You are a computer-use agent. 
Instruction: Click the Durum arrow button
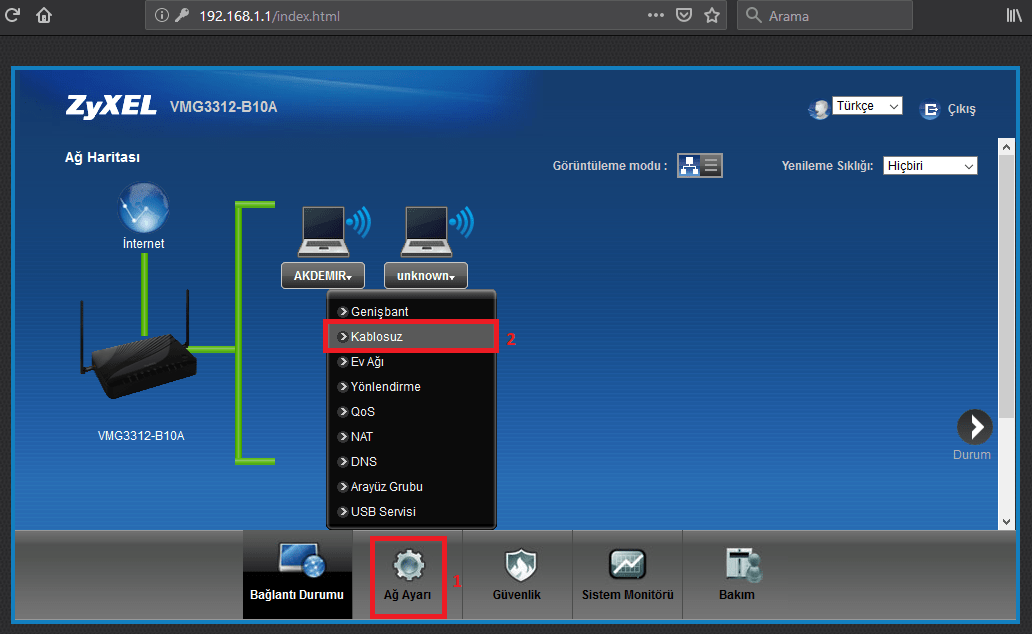(975, 427)
